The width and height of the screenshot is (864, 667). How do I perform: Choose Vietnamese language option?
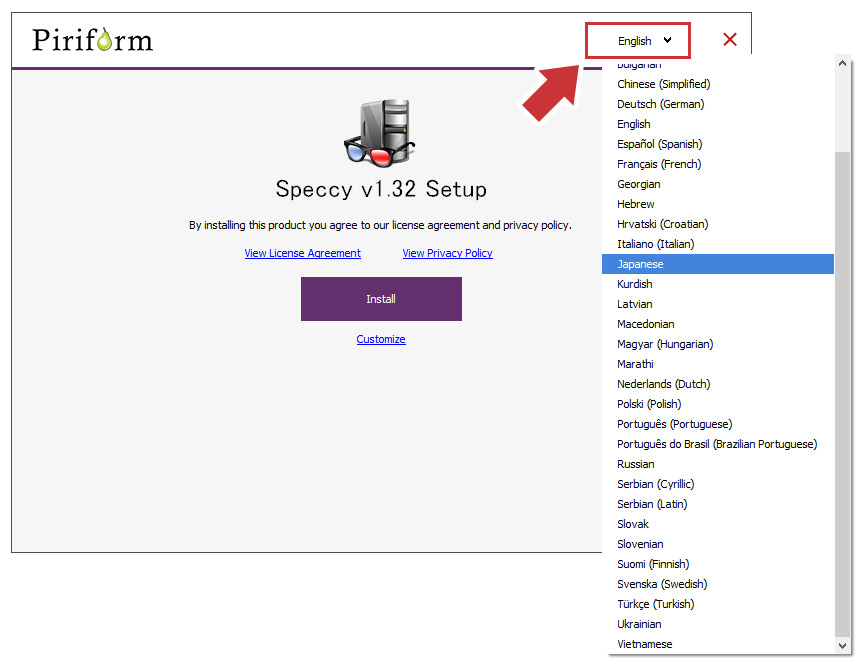tap(718, 644)
